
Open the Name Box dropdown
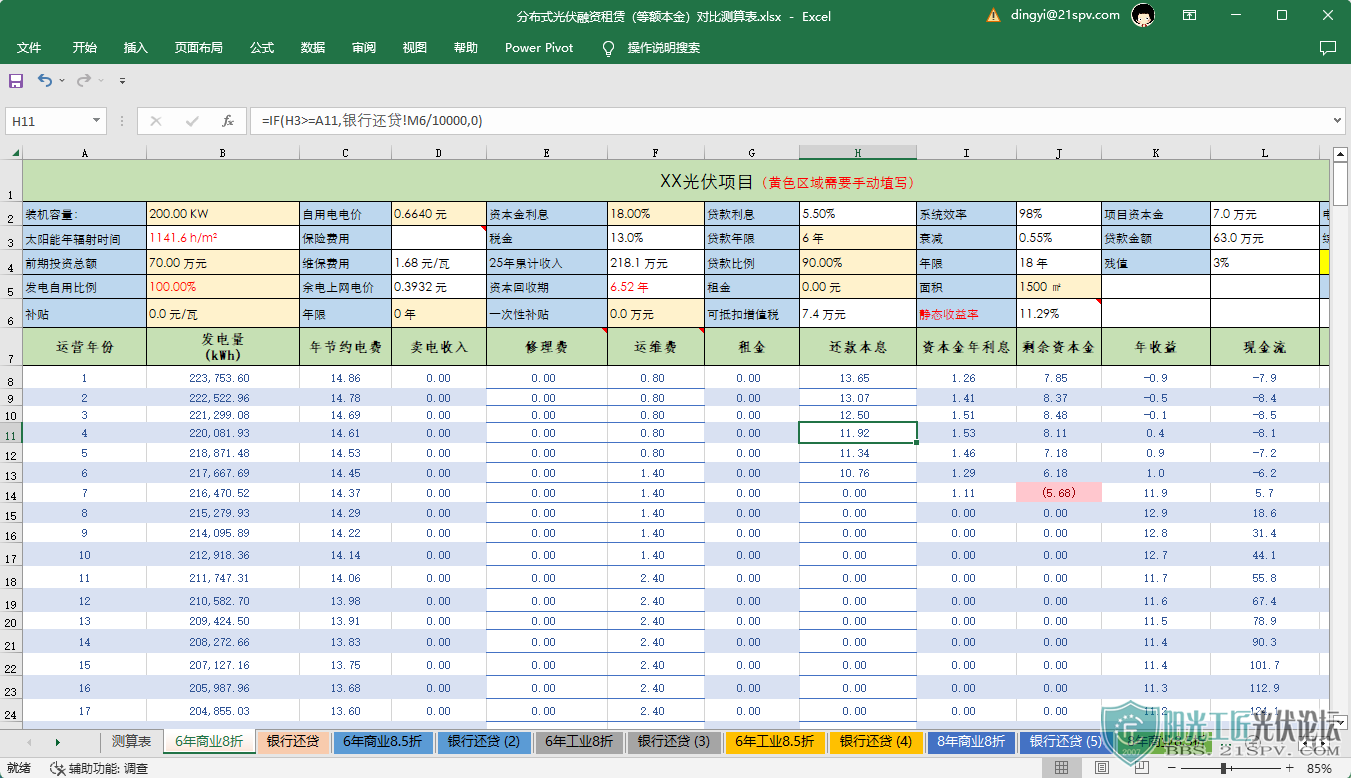(x=97, y=121)
